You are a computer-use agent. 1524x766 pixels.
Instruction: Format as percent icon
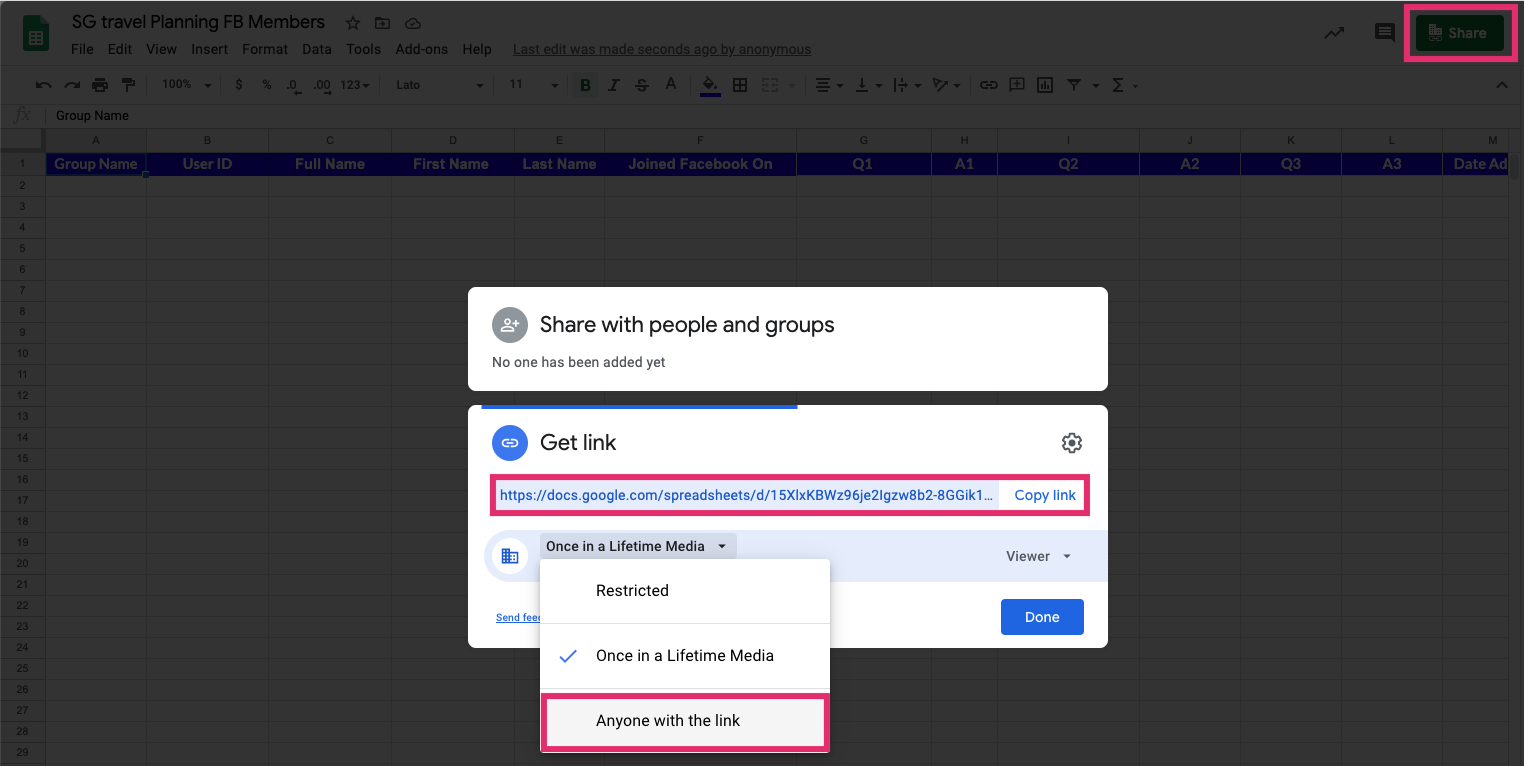pos(267,85)
